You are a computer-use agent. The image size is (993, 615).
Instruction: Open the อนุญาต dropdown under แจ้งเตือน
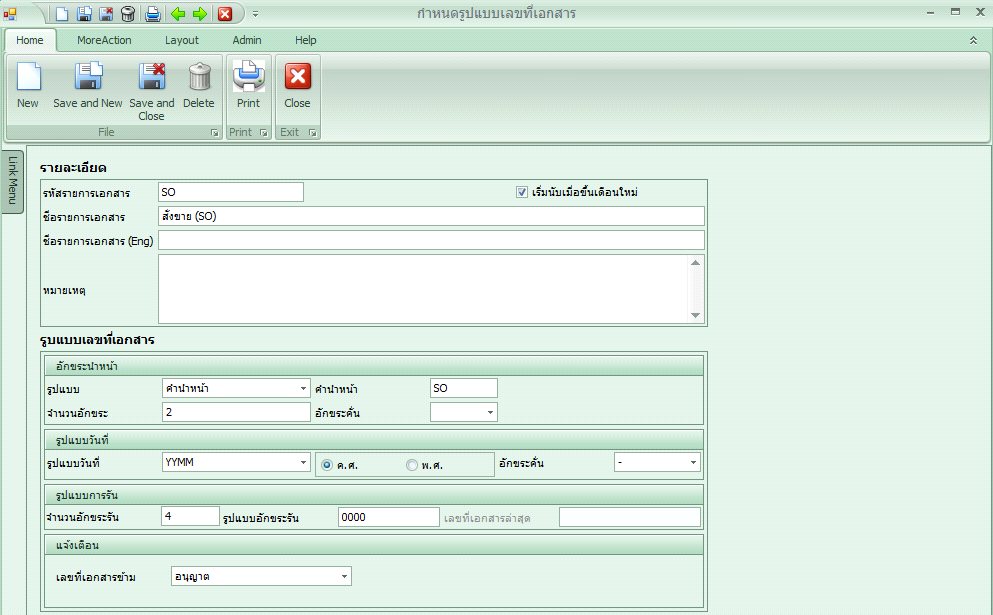[347, 576]
